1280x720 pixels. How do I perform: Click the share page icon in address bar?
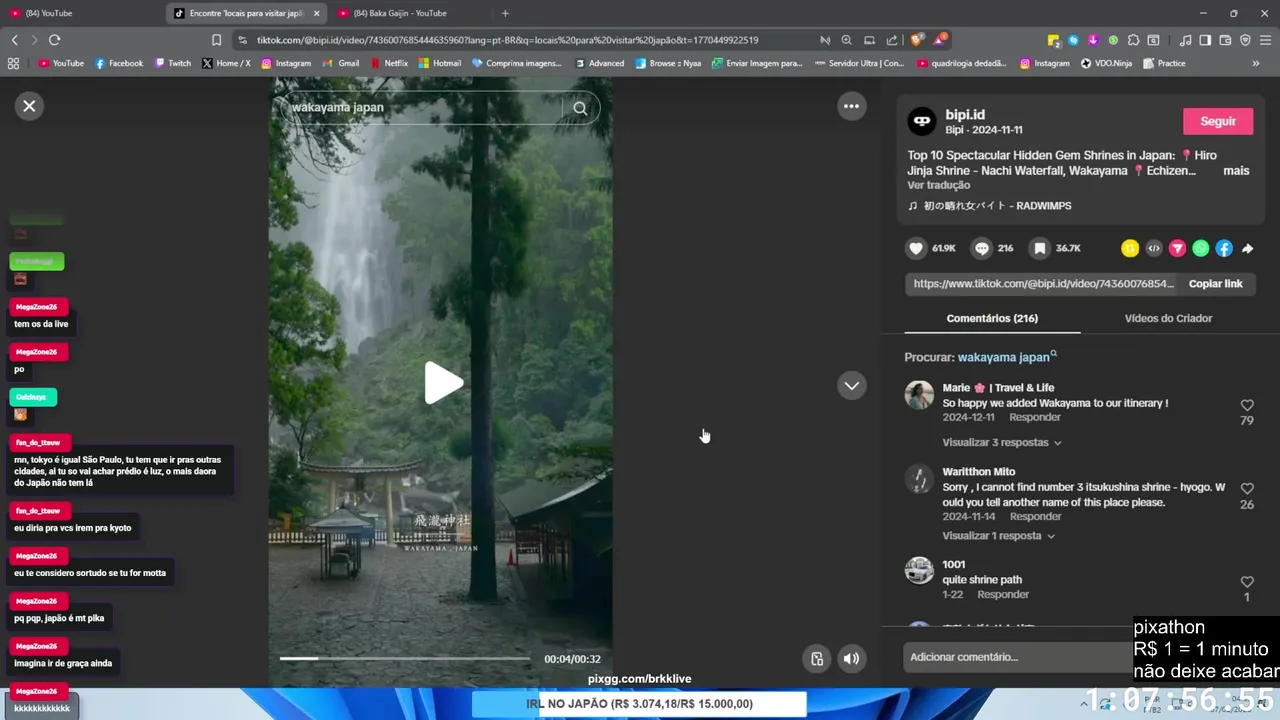tap(891, 40)
